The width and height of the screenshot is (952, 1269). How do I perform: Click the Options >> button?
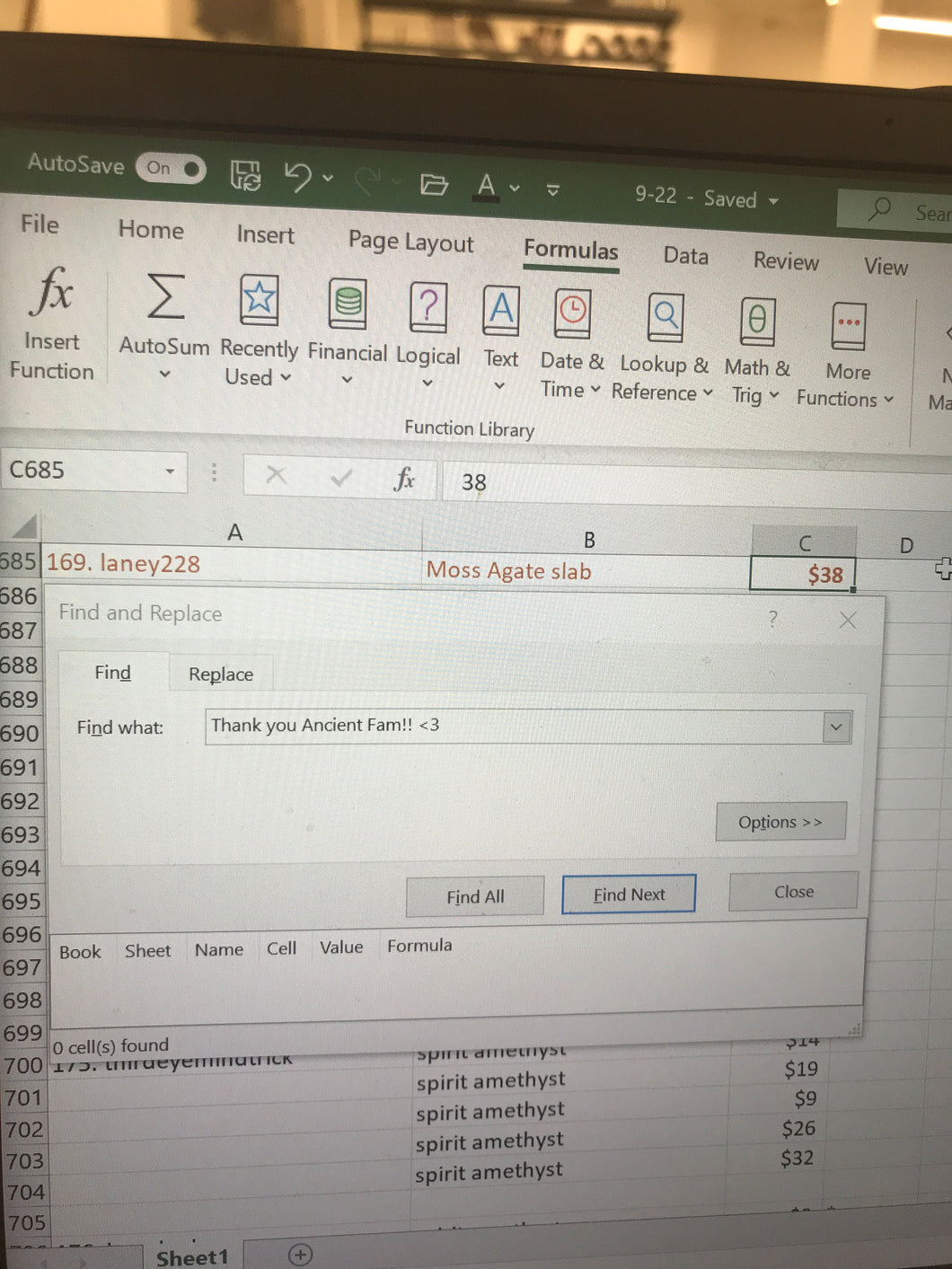point(780,822)
